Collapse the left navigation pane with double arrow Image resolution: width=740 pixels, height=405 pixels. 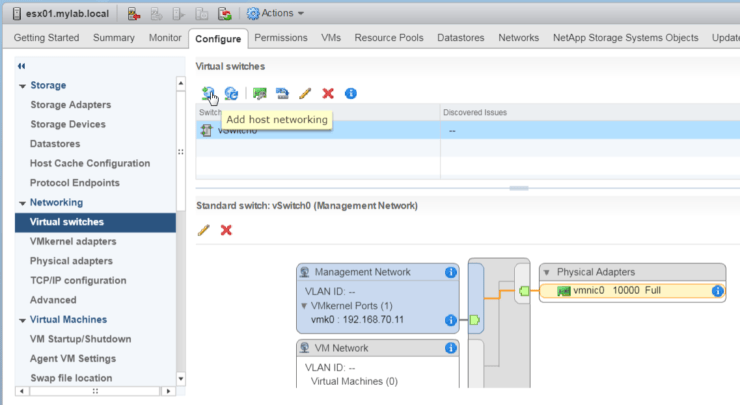[x=22, y=65]
